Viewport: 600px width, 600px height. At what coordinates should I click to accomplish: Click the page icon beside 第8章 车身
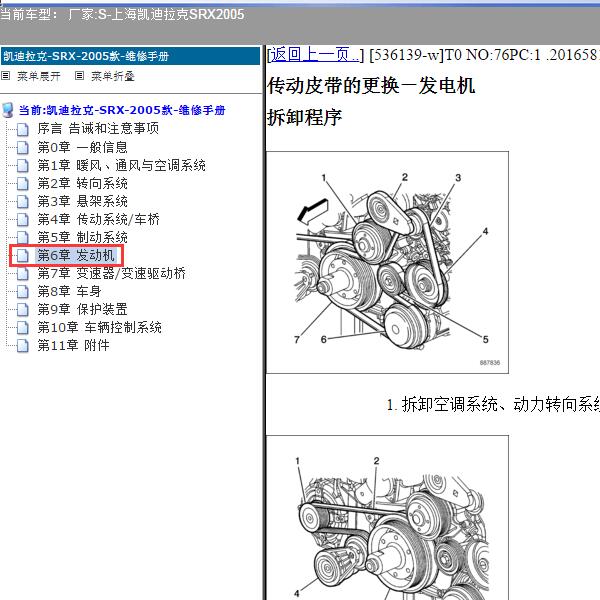tap(23, 292)
